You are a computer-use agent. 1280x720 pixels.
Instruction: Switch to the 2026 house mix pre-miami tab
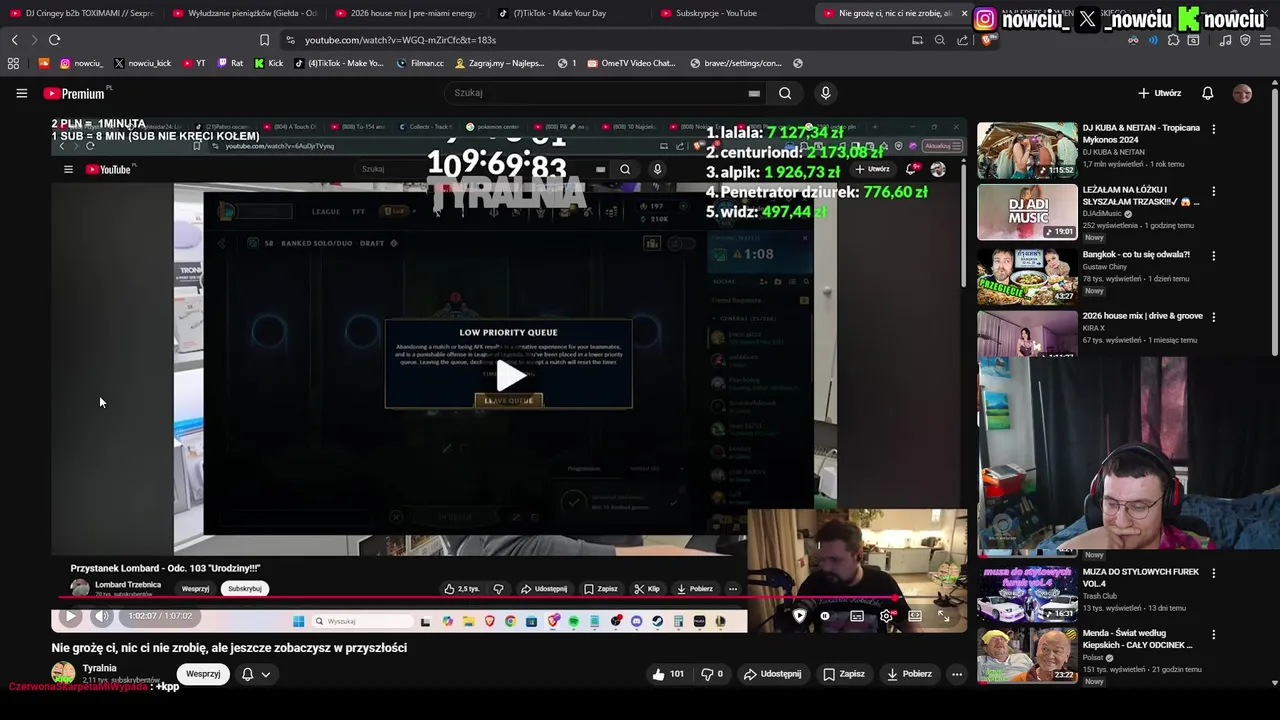pyautogui.click(x=407, y=13)
